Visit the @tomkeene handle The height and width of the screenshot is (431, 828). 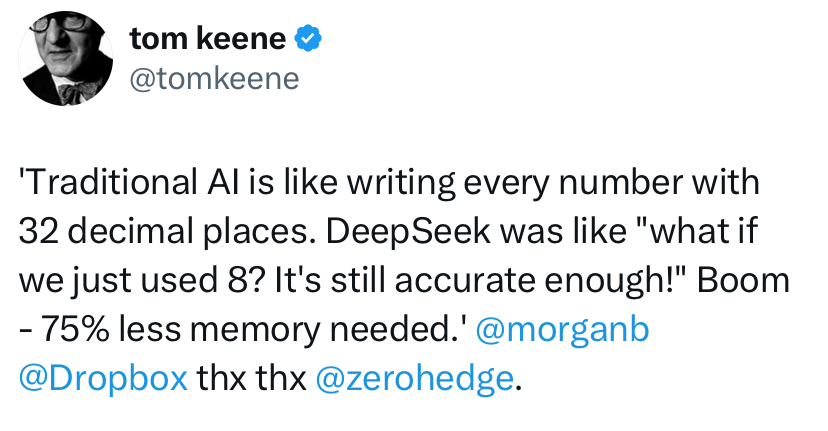click(x=214, y=79)
